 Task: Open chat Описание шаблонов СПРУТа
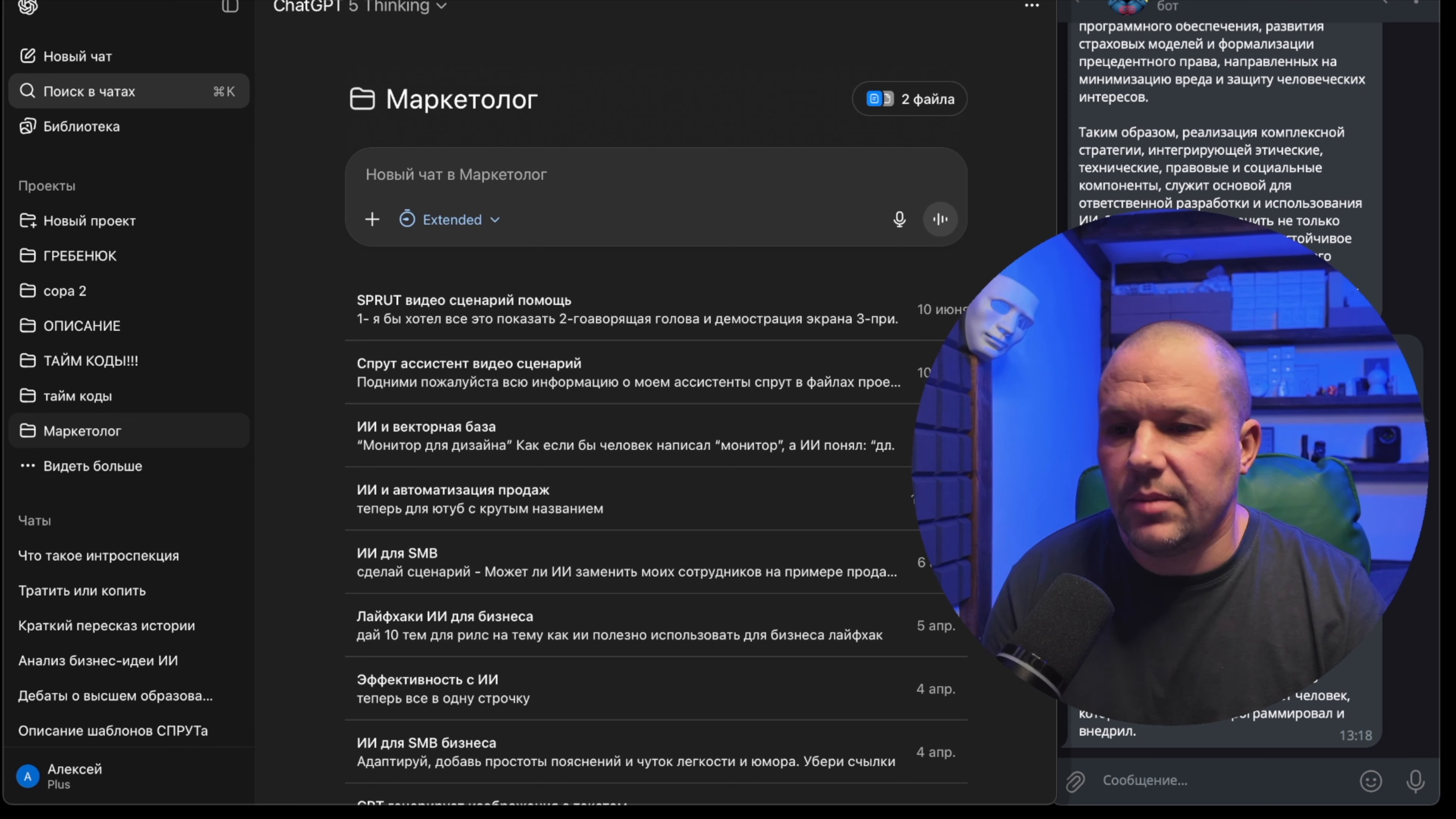[x=129, y=731]
